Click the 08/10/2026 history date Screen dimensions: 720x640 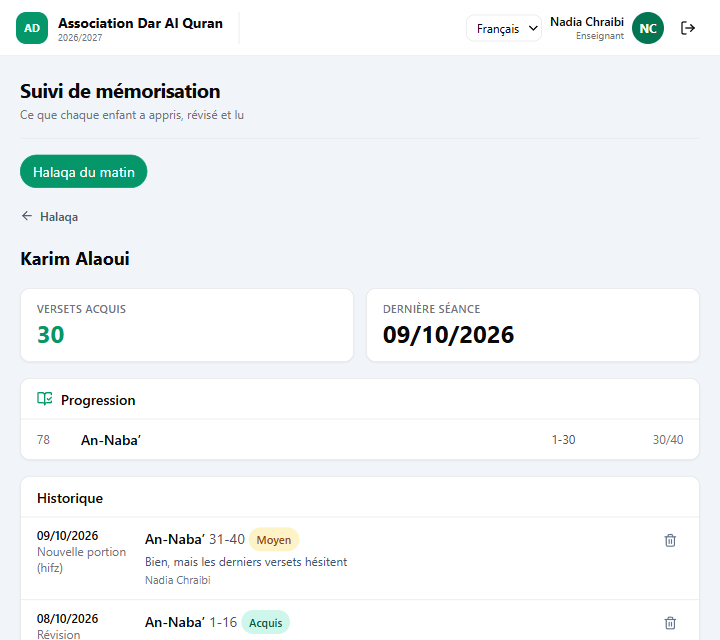click(x=68, y=618)
